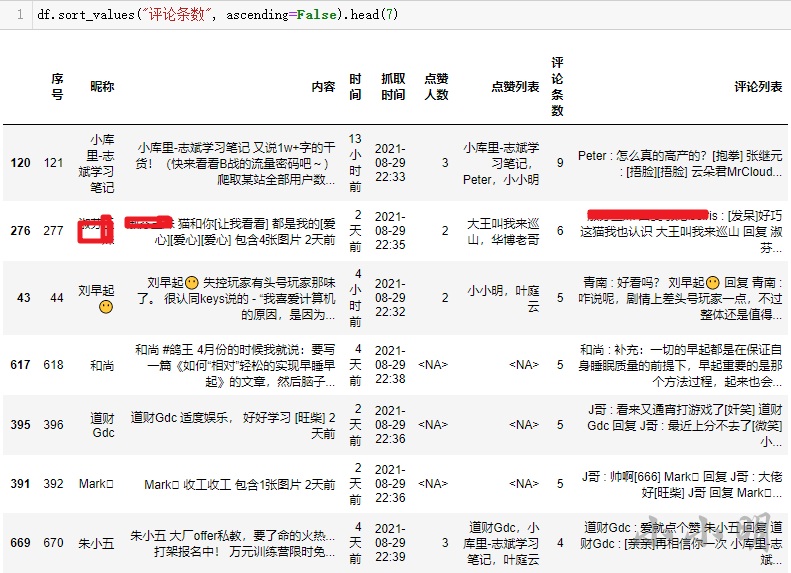This screenshot has width=791, height=573.
Task: Click content cell 收工收工 包含1张图片
Action: [x=240, y=485]
